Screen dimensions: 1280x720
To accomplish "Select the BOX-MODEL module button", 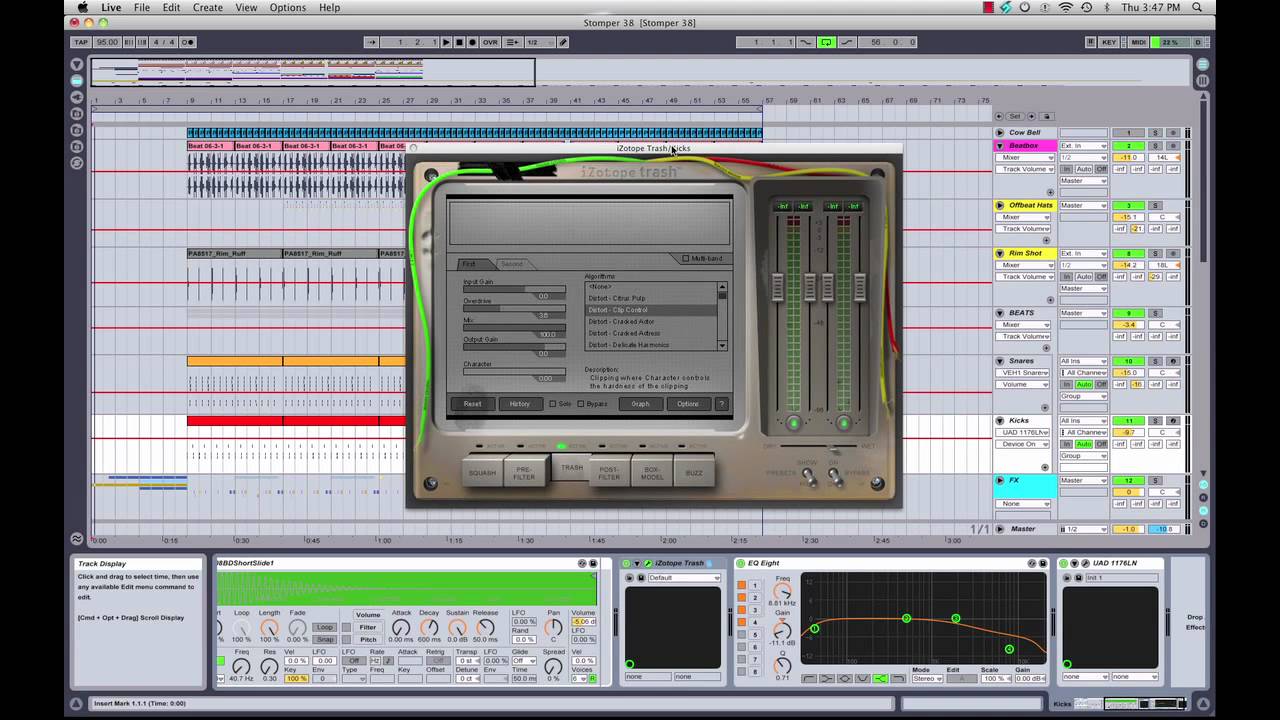I will point(652,473).
